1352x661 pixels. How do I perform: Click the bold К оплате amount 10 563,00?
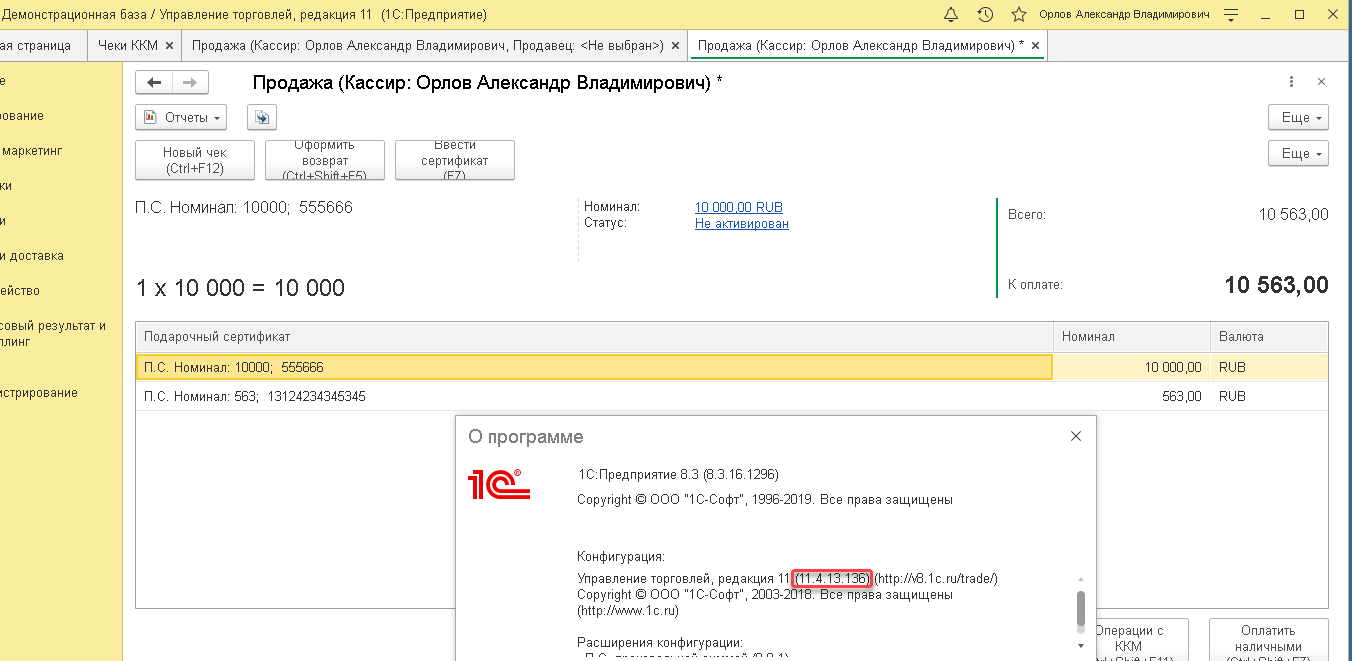[x=1277, y=285]
